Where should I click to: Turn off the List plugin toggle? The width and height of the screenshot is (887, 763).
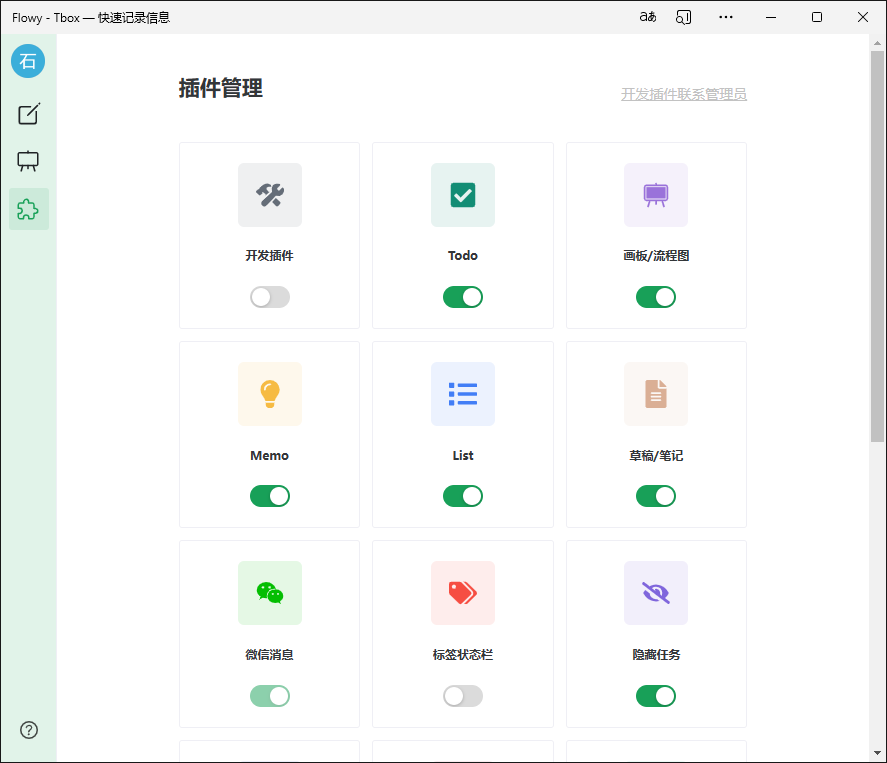point(462,496)
